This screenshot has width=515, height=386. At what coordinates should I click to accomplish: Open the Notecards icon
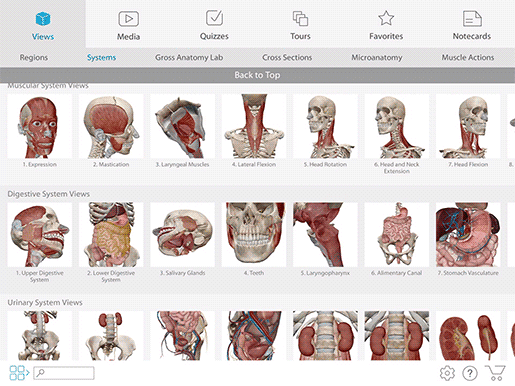pos(472,18)
